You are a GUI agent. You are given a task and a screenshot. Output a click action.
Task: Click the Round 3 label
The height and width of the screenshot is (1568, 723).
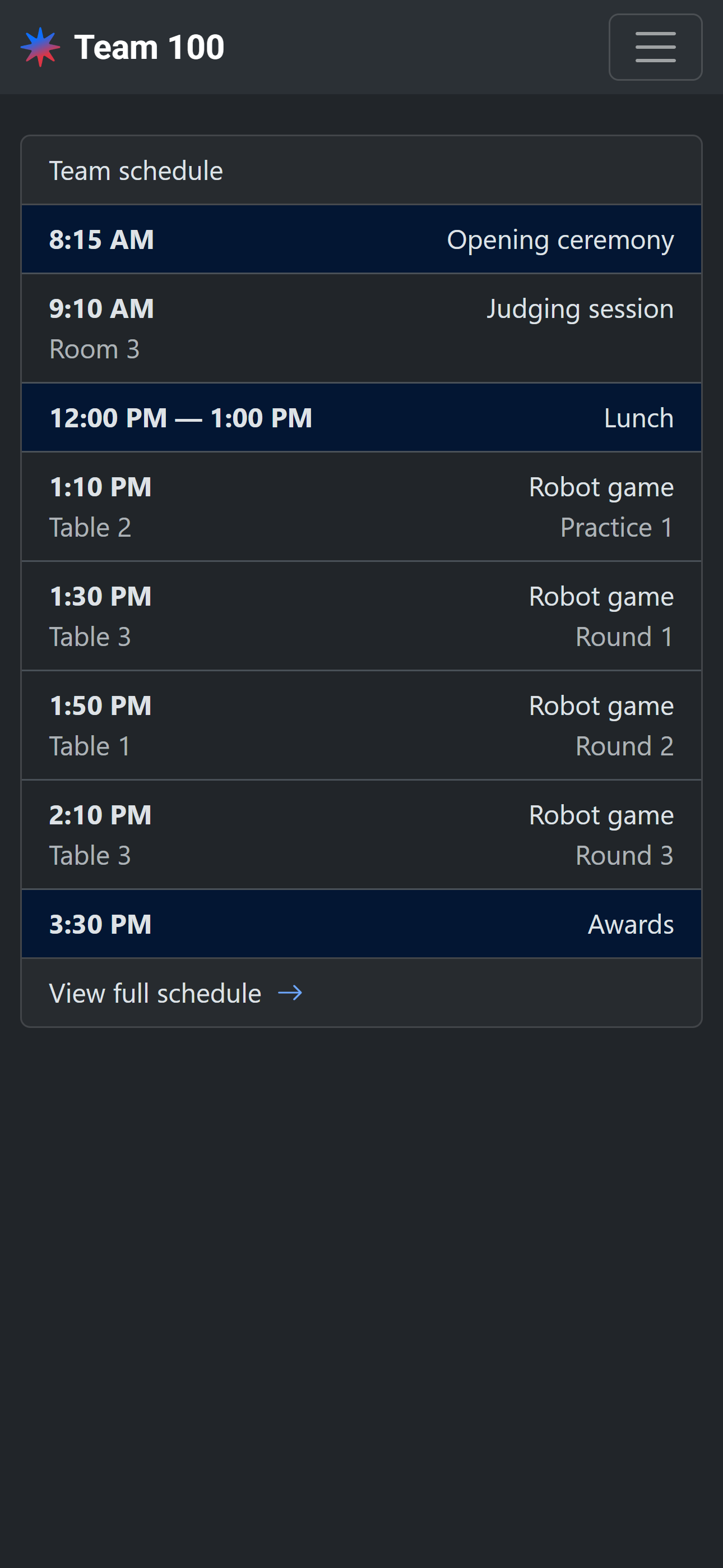point(624,856)
